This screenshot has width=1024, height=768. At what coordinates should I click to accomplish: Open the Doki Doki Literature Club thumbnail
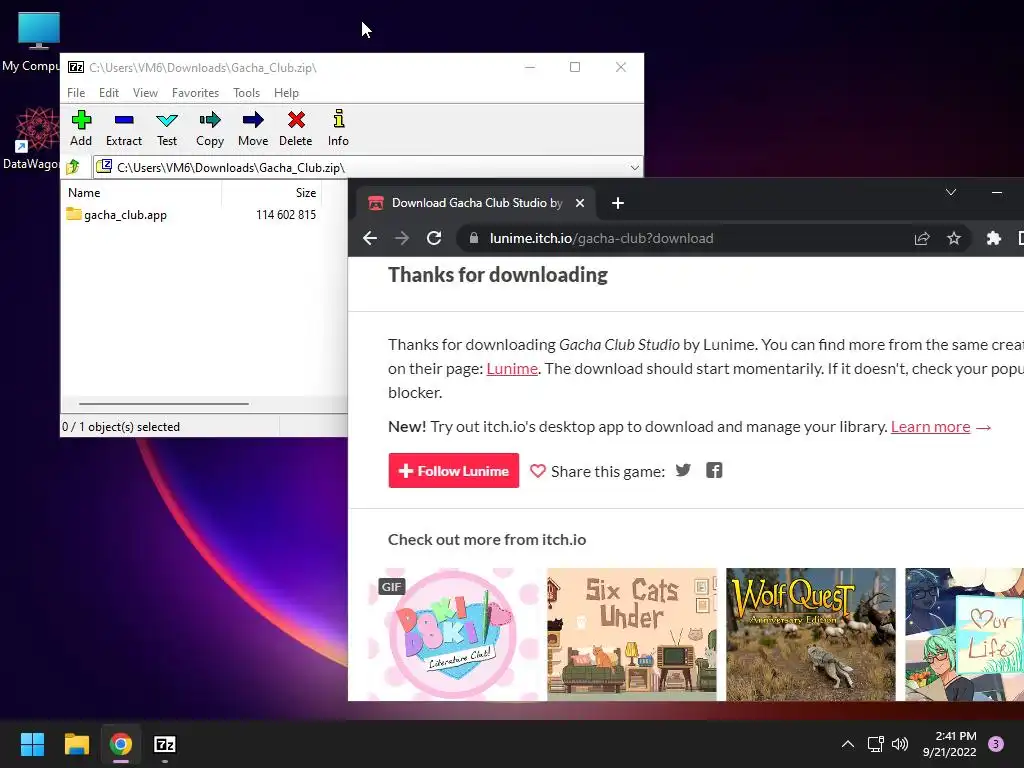455,634
